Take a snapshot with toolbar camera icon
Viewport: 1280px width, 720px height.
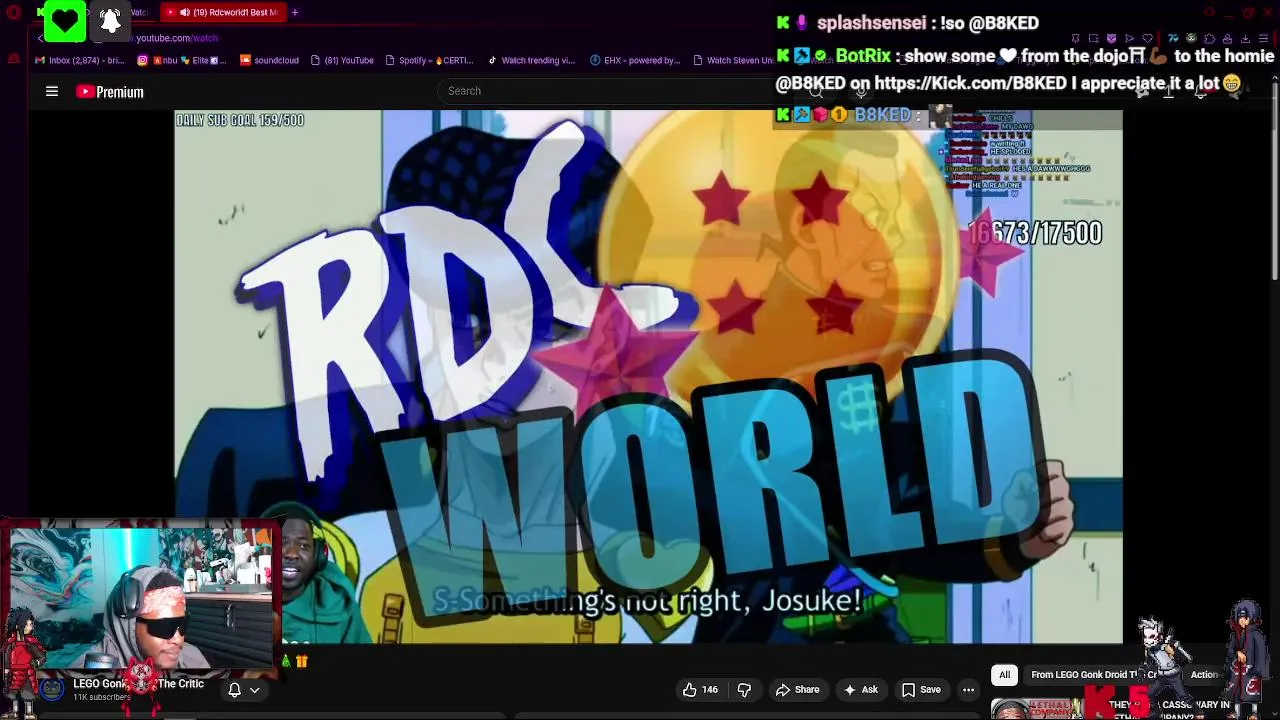[x=1094, y=38]
